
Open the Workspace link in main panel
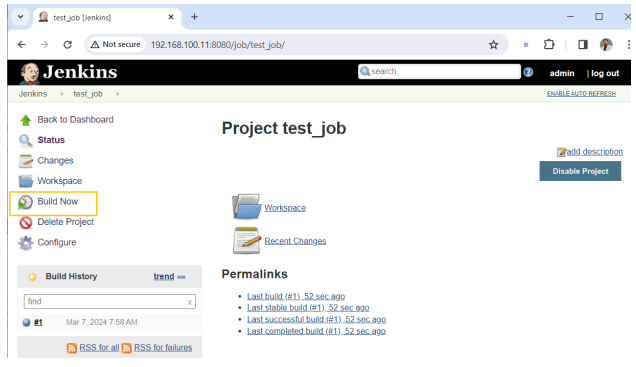tap(285, 208)
